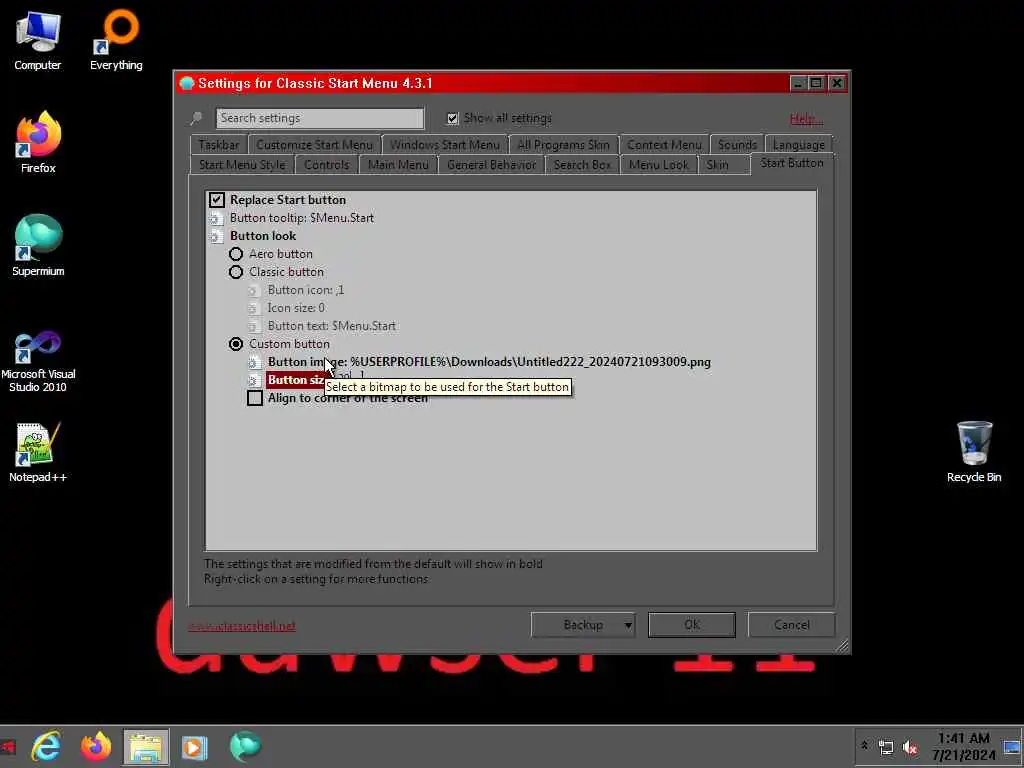Switch to the Controls tab
This screenshot has width=1024, height=768.
coord(327,165)
